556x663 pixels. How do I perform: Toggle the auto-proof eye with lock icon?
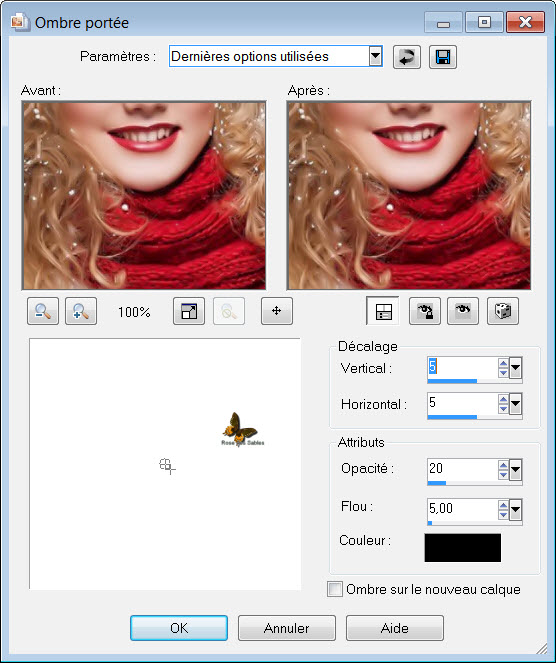[x=425, y=311]
